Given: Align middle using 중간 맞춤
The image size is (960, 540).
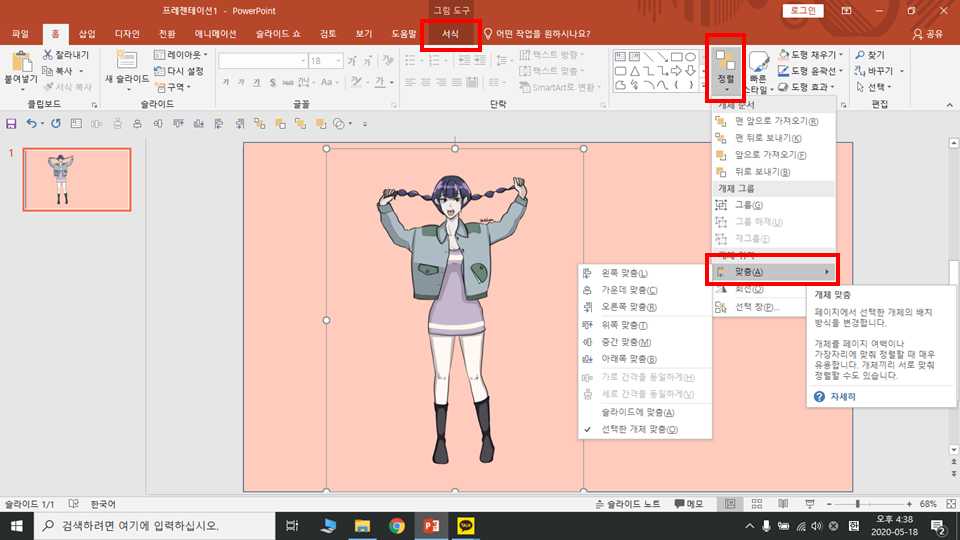Looking at the screenshot, I should [645, 342].
